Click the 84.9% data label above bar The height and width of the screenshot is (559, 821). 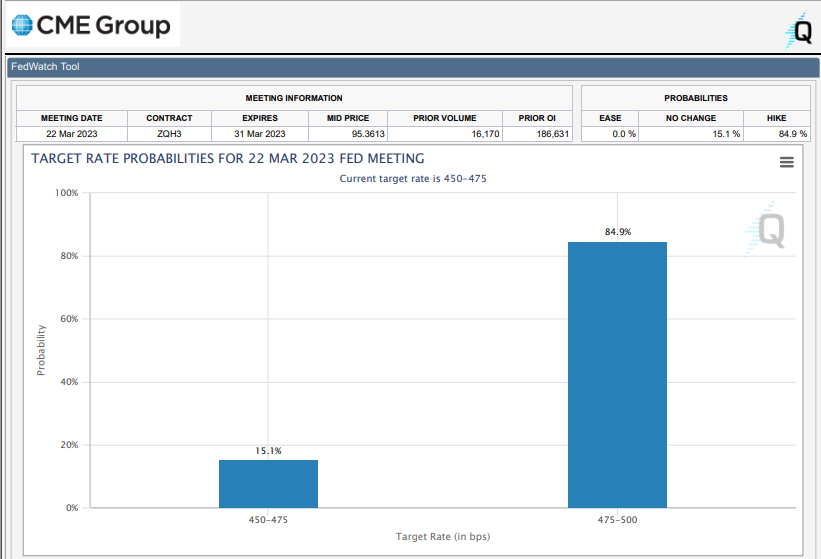618,232
